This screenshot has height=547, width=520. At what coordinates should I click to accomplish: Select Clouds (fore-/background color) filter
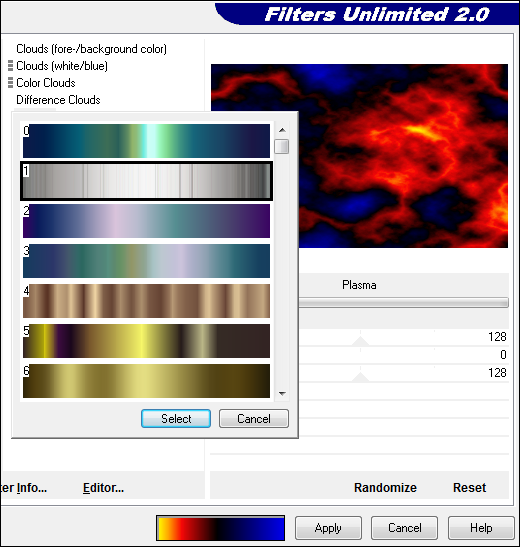pyautogui.click(x=91, y=49)
